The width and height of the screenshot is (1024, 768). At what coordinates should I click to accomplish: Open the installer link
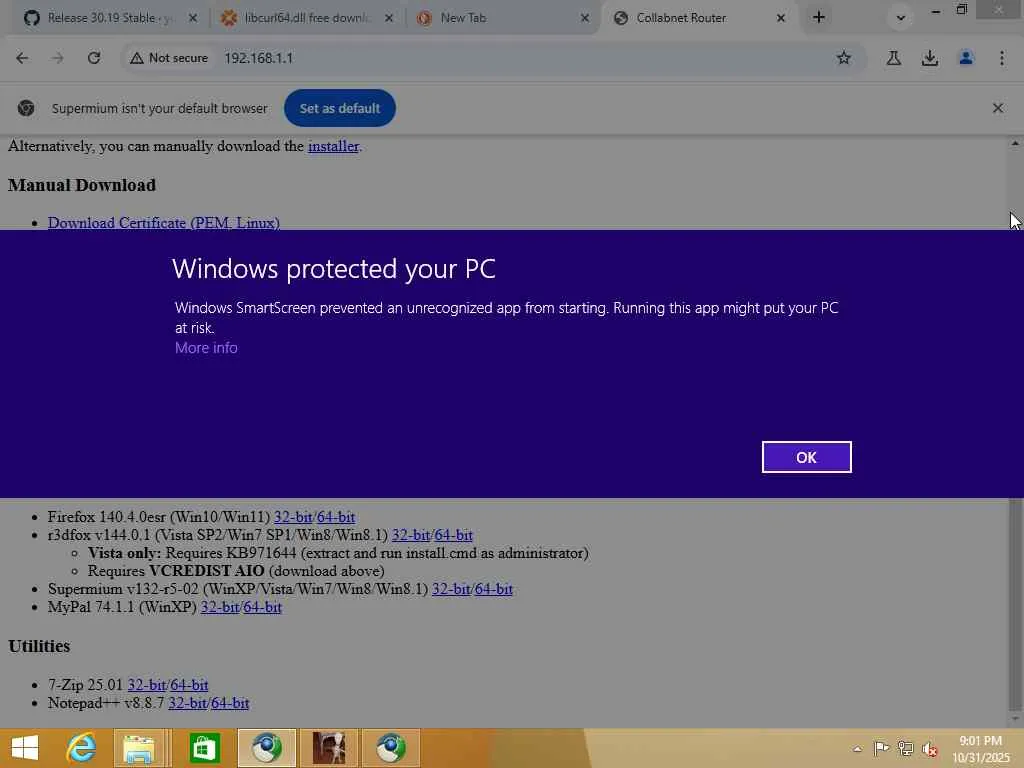[333, 146]
